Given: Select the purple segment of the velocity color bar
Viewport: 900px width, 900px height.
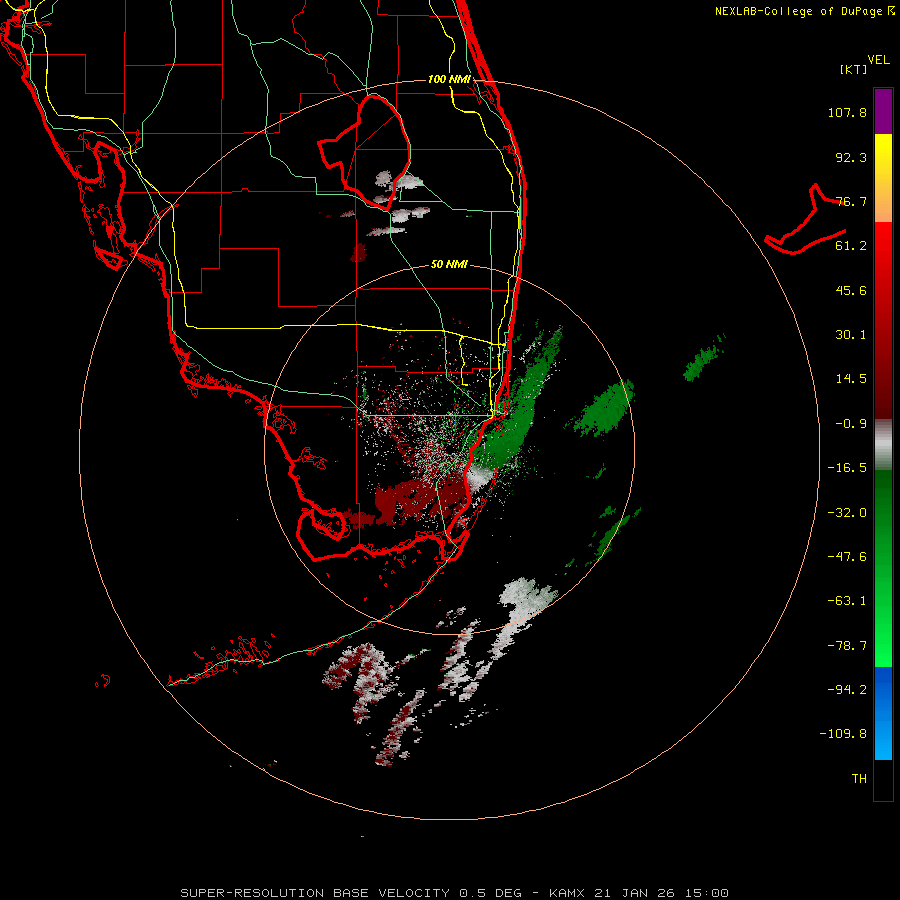Looking at the screenshot, I should point(883,111).
